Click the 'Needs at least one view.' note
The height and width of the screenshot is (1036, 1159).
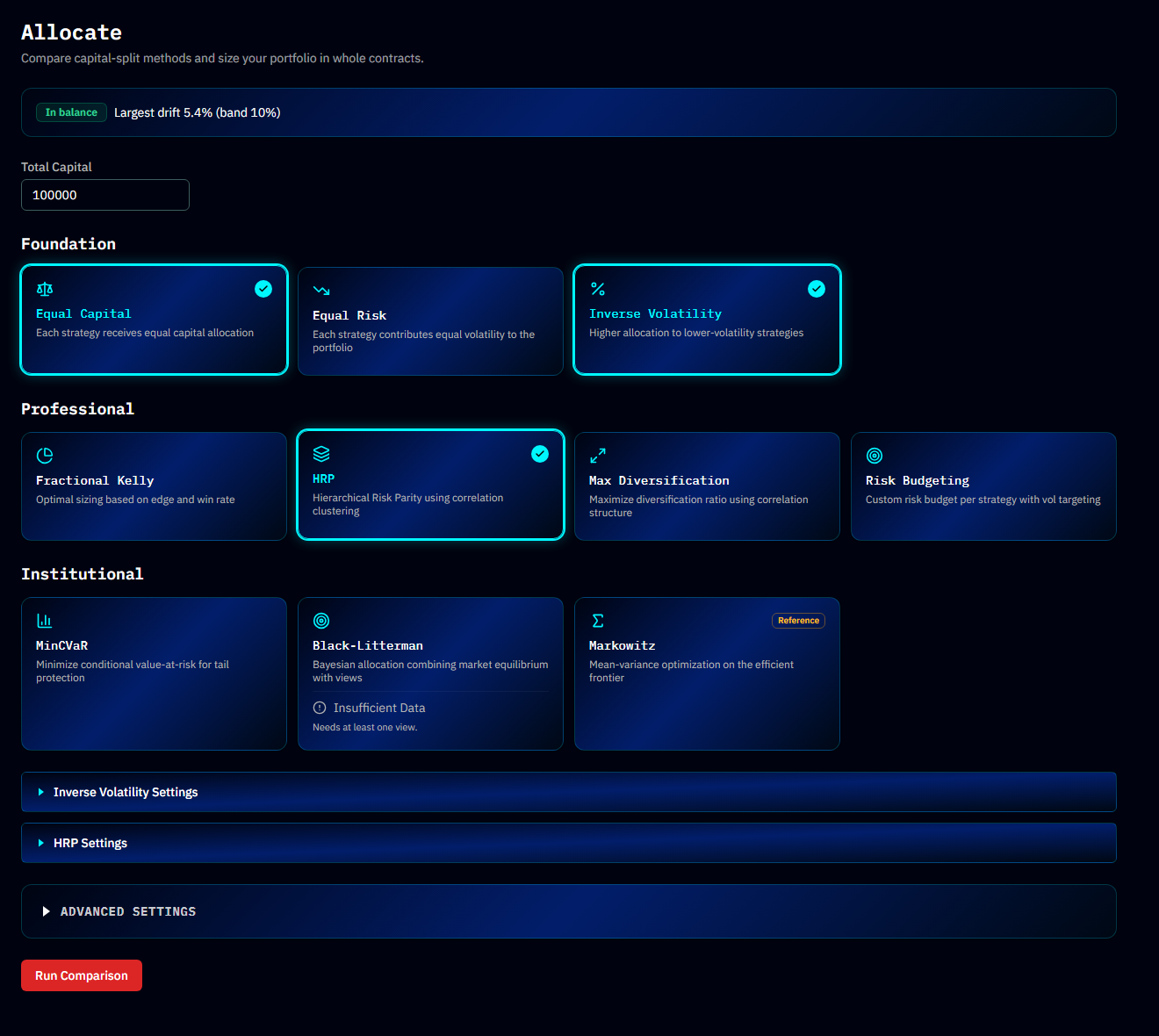pyautogui.click(x=365, y=727)
